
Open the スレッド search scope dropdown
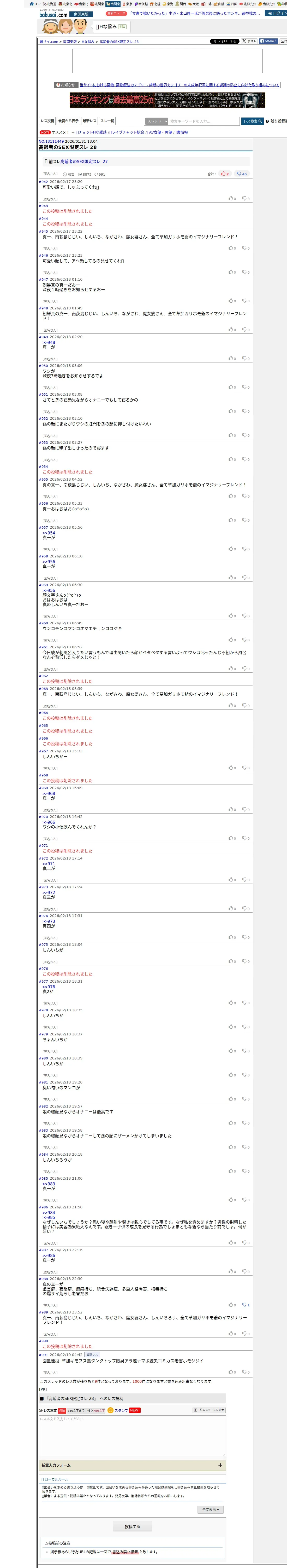click(x=156, y=121)
